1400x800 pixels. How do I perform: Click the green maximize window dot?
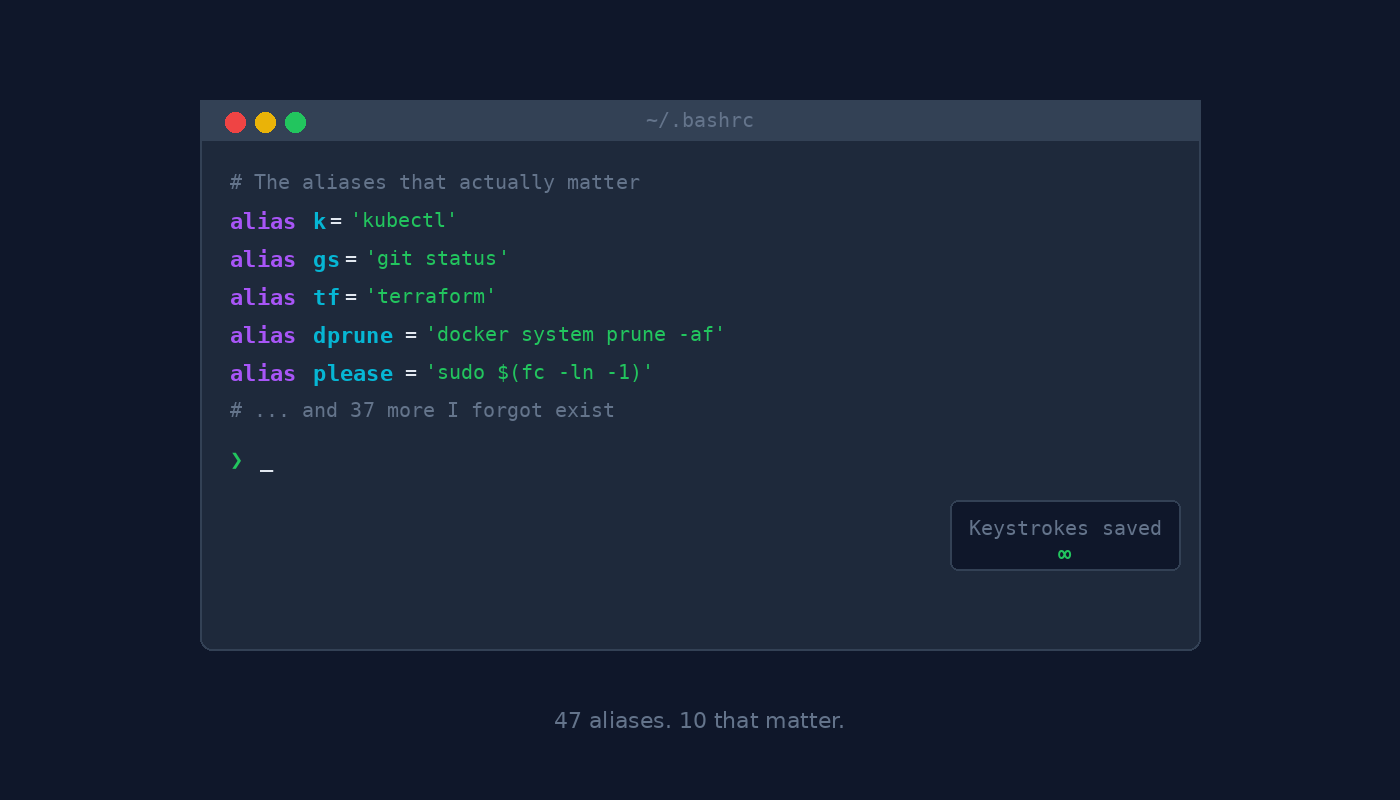(x=295, y=122)
